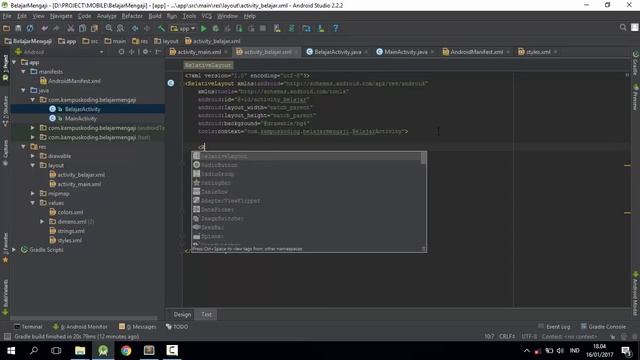Collapse the layout folder
Viewport: 640px width, 360px height.
pos(33,165)
